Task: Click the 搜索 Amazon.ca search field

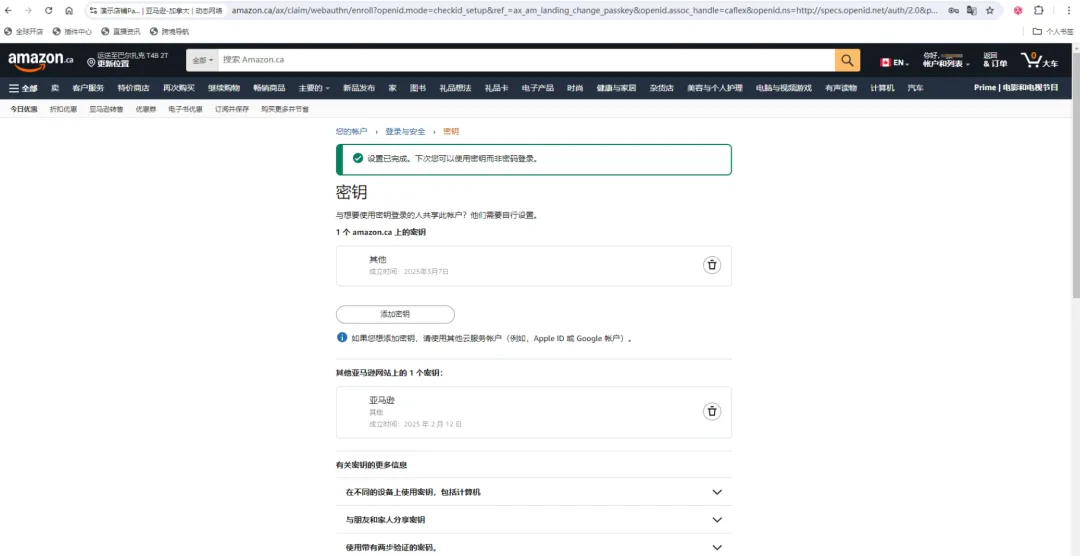Action: click(x=526, y=60)
